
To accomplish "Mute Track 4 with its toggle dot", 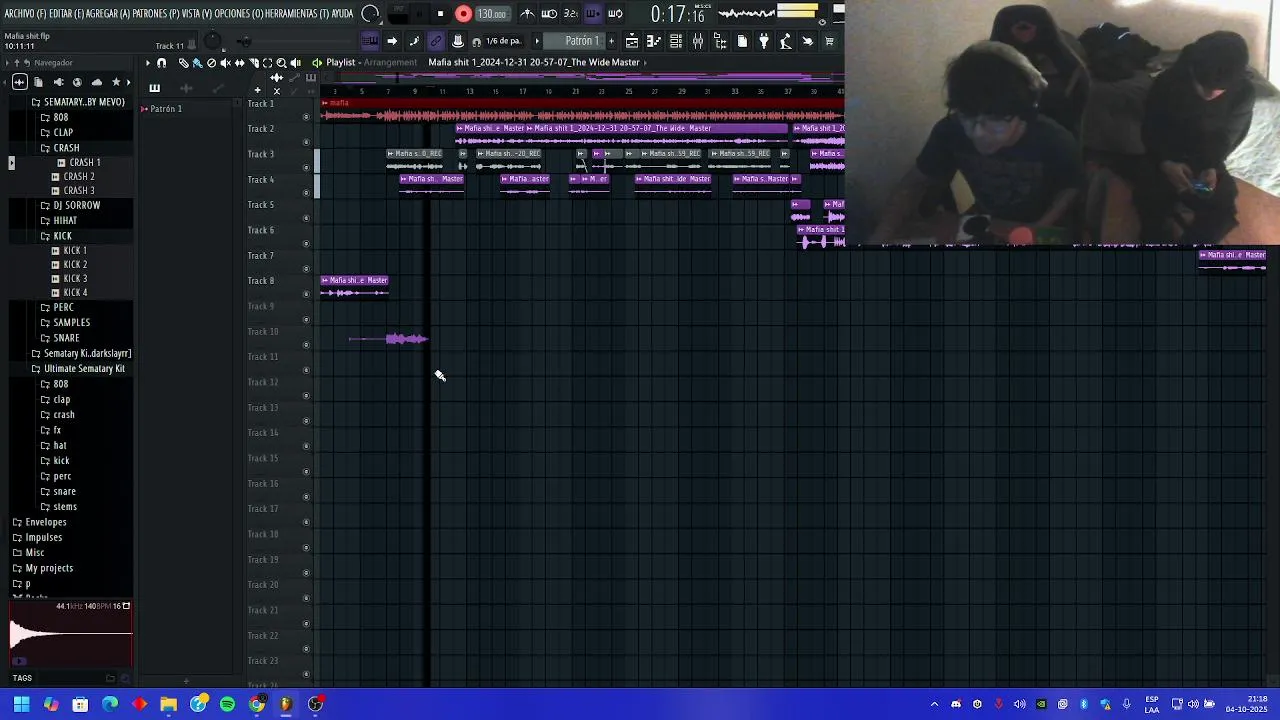I will [x=306, y=192].
